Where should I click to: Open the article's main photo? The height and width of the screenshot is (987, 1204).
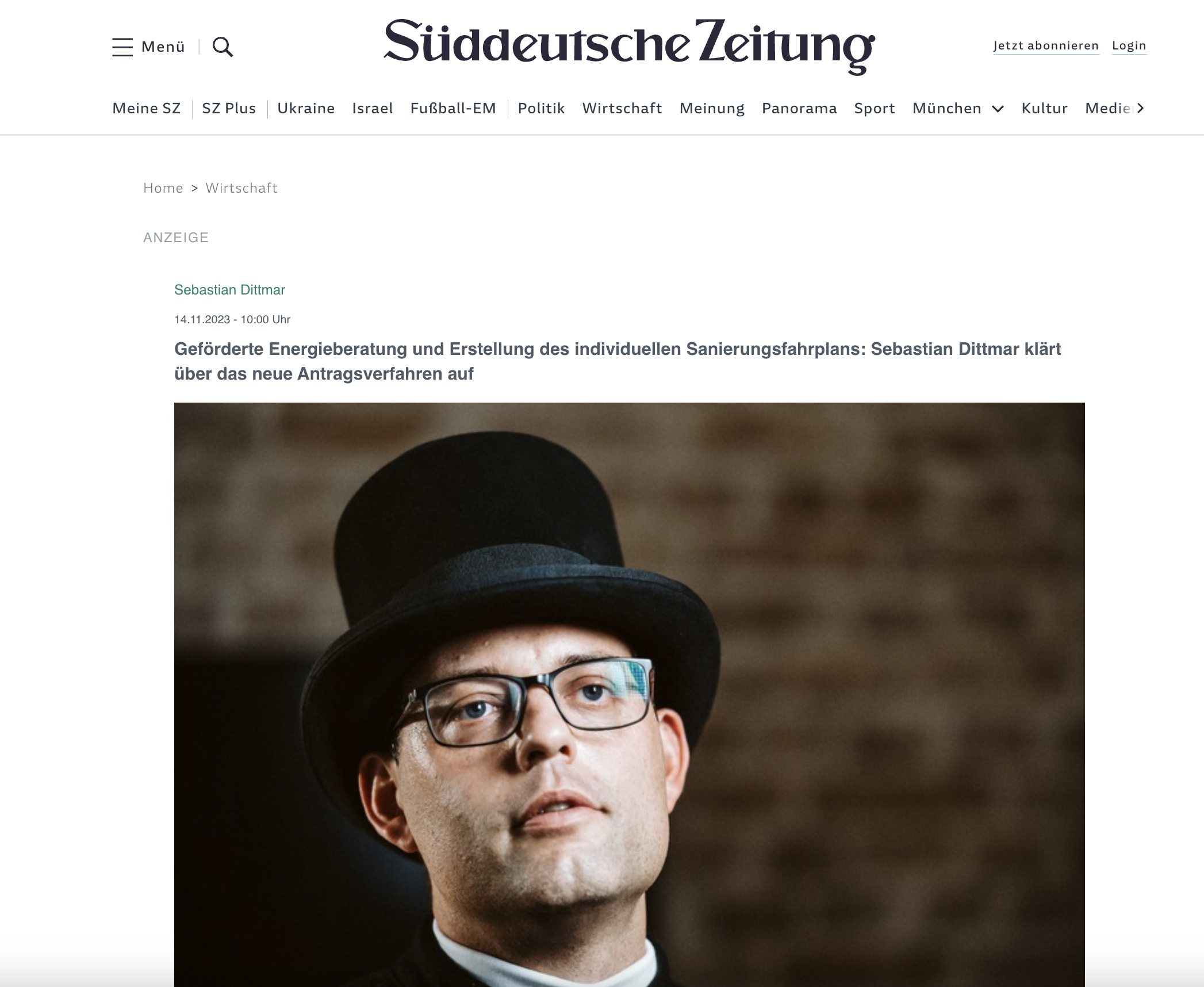click(x=629, y=694)
